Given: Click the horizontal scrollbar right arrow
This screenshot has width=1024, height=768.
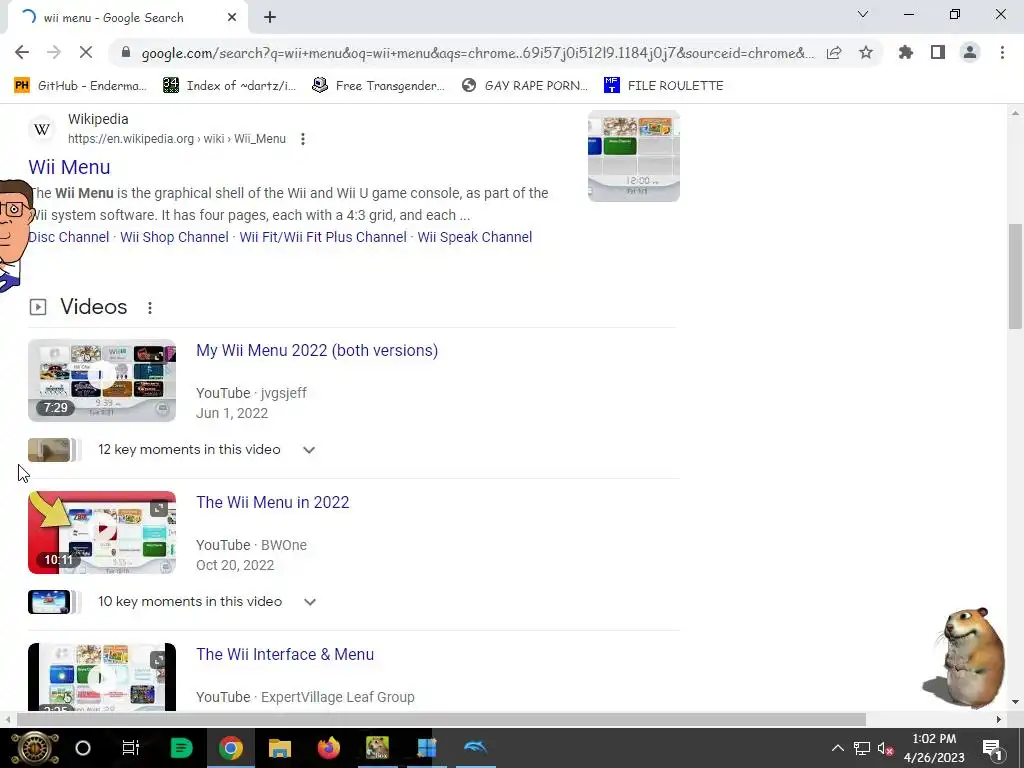Looking at the screenshot, I should (999, 719).
